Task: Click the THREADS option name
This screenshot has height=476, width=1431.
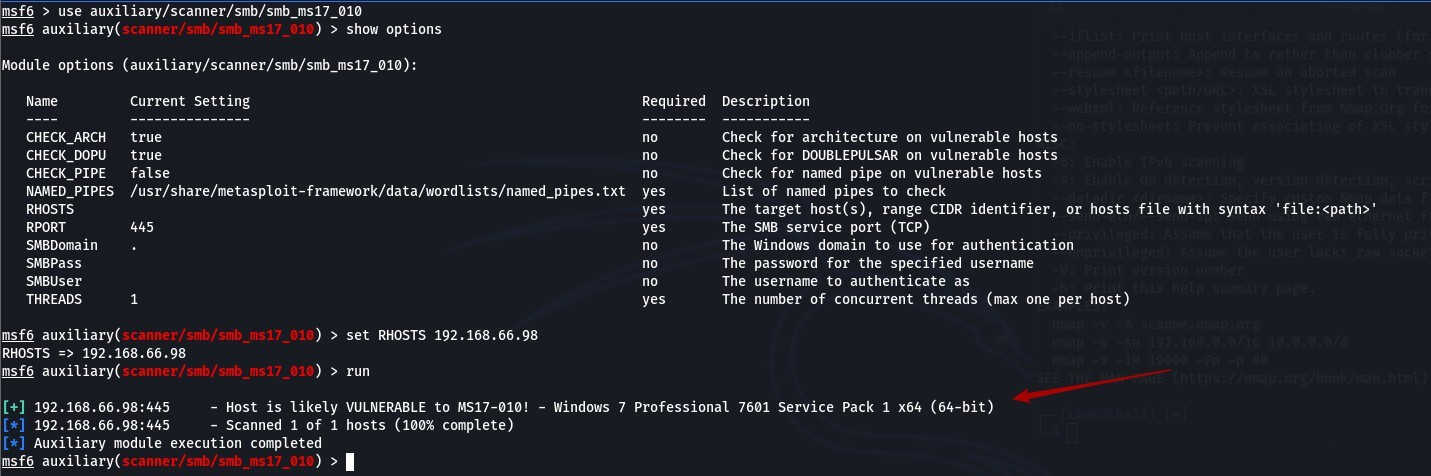Action: (x=54, y=299)
